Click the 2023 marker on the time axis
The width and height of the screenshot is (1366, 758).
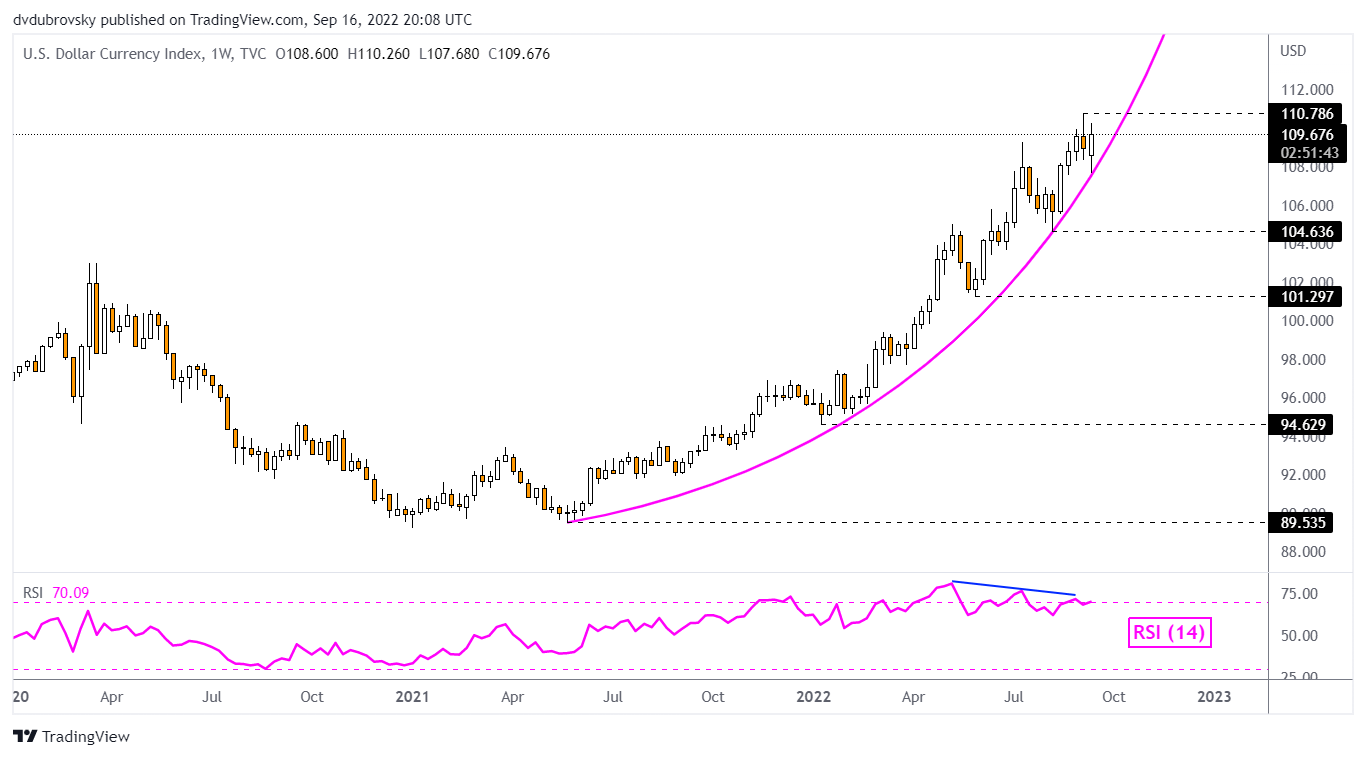[x=1215, y=696]
